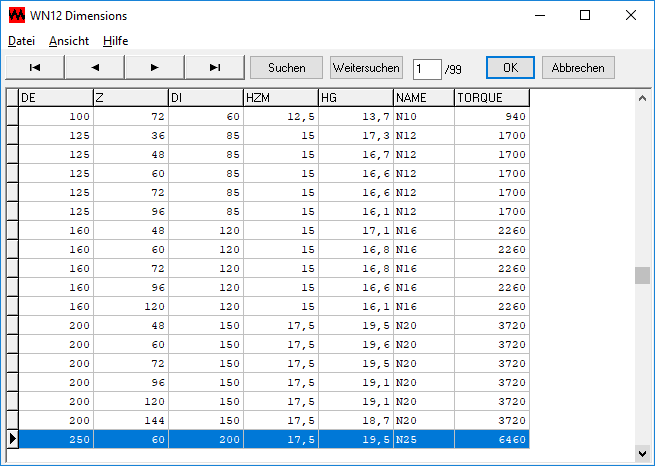
Task: Click the scrollbar down arrow
Action: point(642,453)
